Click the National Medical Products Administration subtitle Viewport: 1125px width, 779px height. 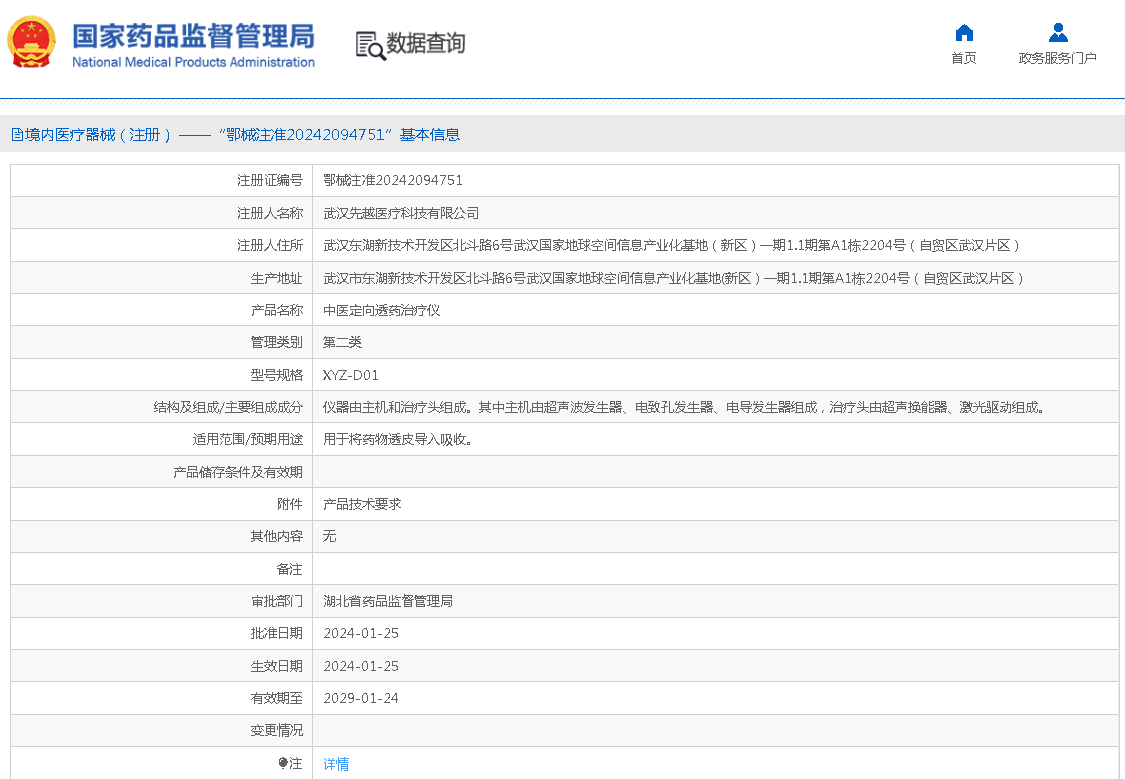193,63
